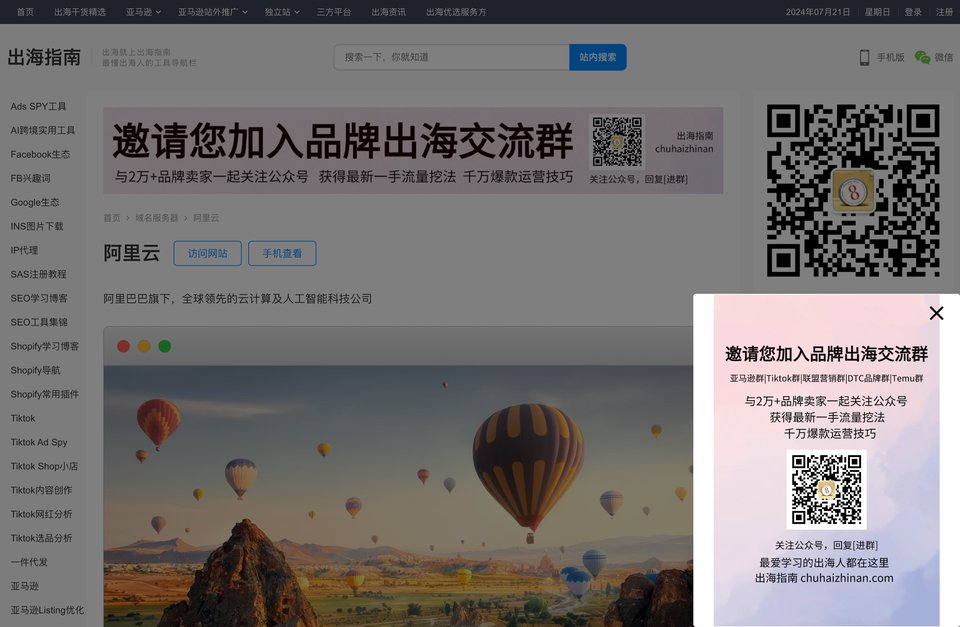Click the large QR code in the sidebar
960x627 pixels.
click(x=853, y=190)
